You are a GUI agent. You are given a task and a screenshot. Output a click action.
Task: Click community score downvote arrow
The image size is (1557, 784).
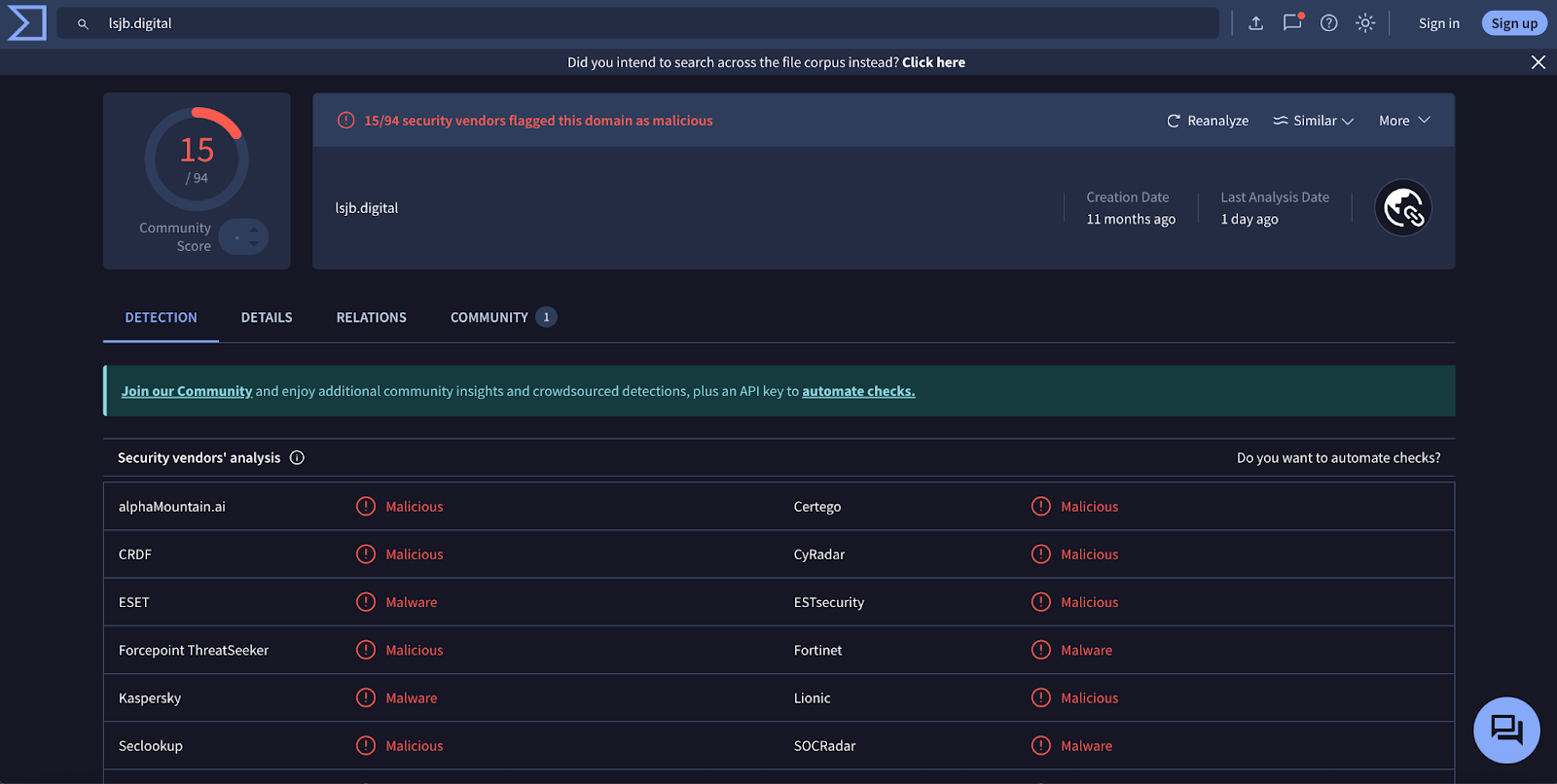tap(254, 243)
